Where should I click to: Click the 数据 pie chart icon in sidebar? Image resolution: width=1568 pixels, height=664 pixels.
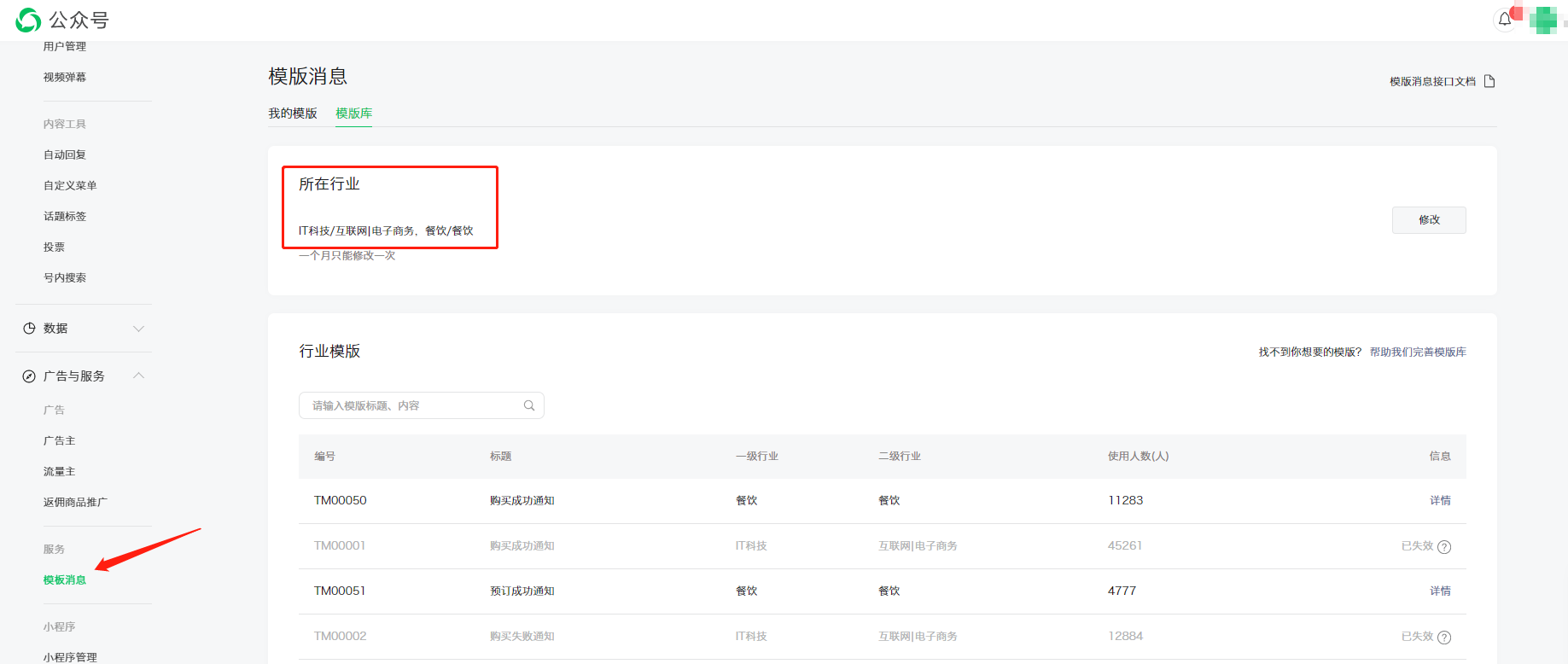pyautogui.click(x=29, y=329)
